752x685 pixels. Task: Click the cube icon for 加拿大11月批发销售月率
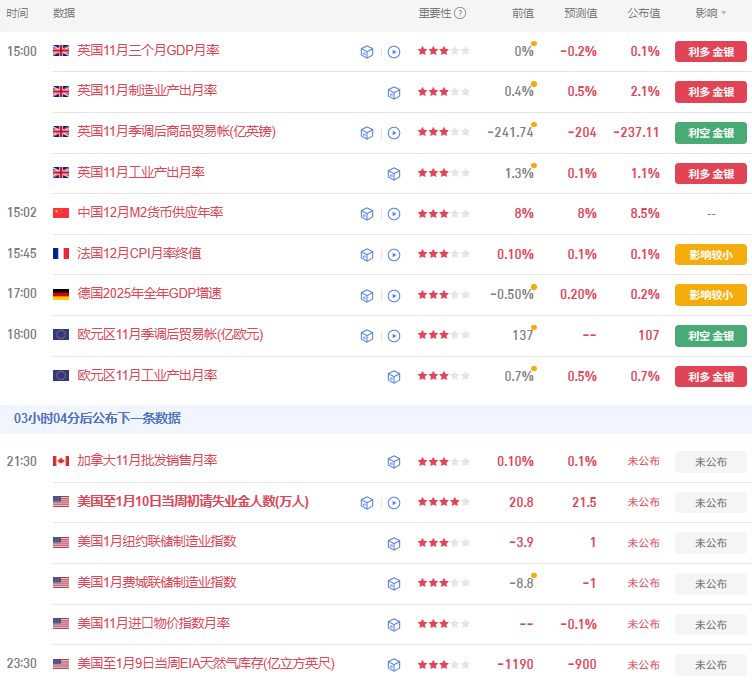[394, 462]
